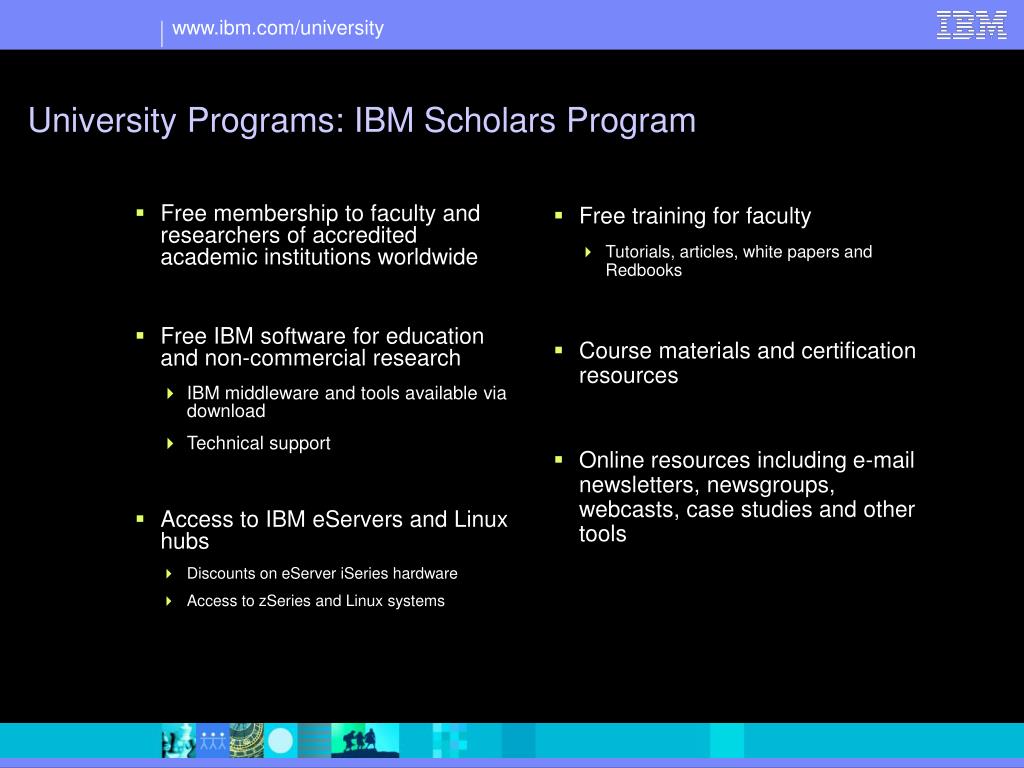Click the clock dial tile in footer
The image size is (1024, 768).
click(x=247, y=741)
